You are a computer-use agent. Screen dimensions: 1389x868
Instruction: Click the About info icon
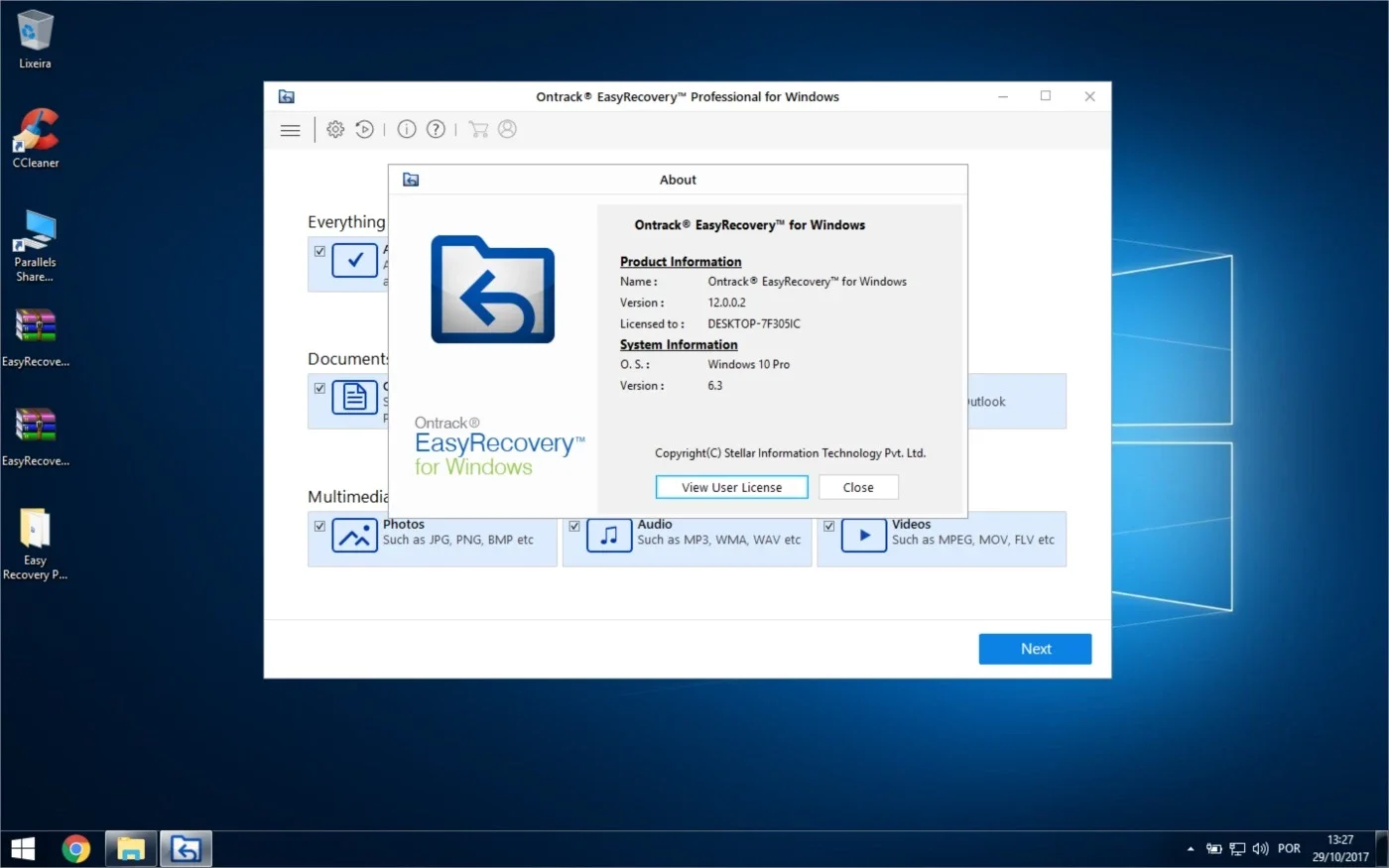click(x=407, y=129)
